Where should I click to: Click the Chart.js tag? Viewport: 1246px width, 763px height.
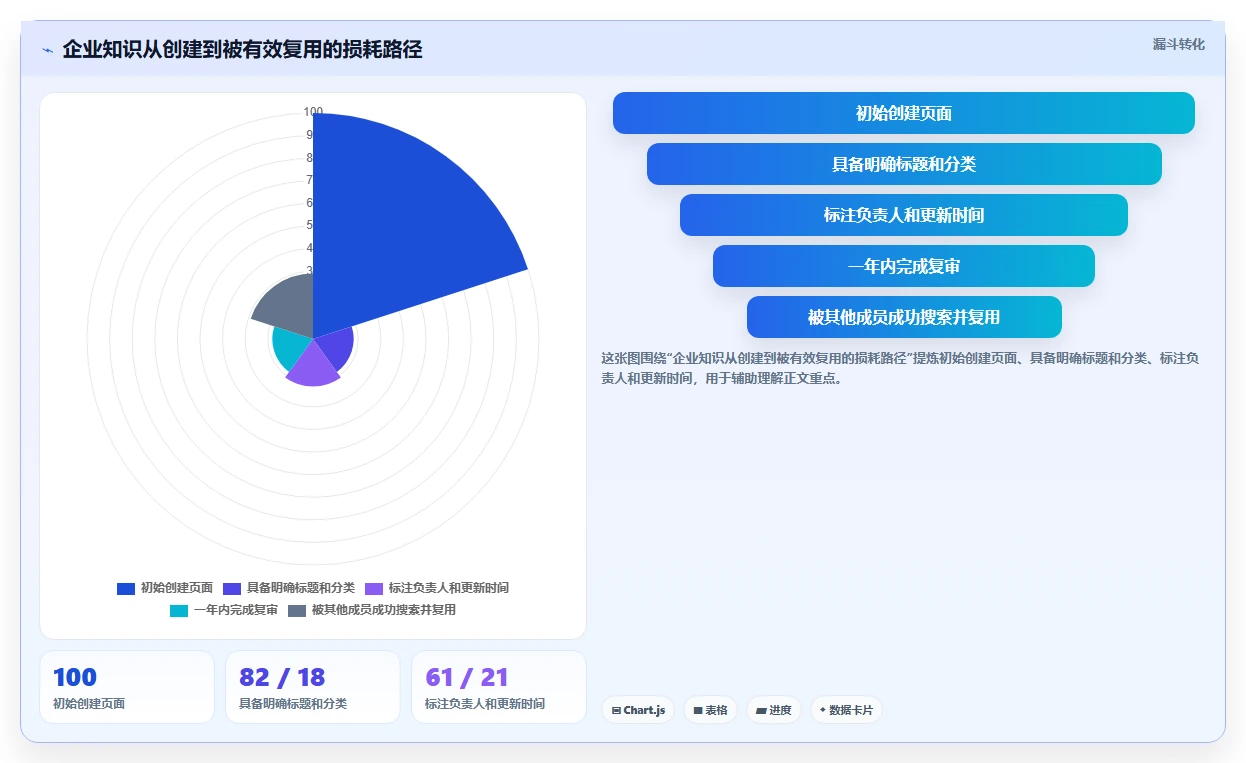tap(638, 710)
